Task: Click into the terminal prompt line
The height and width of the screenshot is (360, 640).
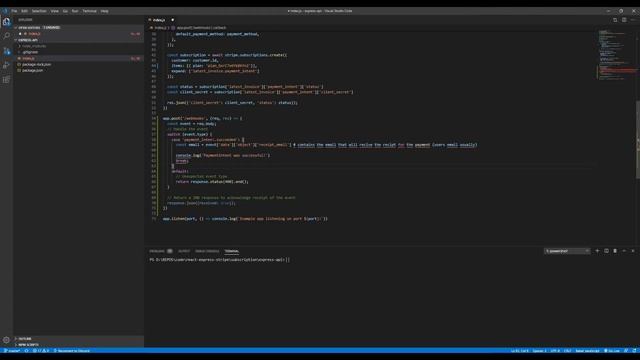Action: tap(220, 260)
